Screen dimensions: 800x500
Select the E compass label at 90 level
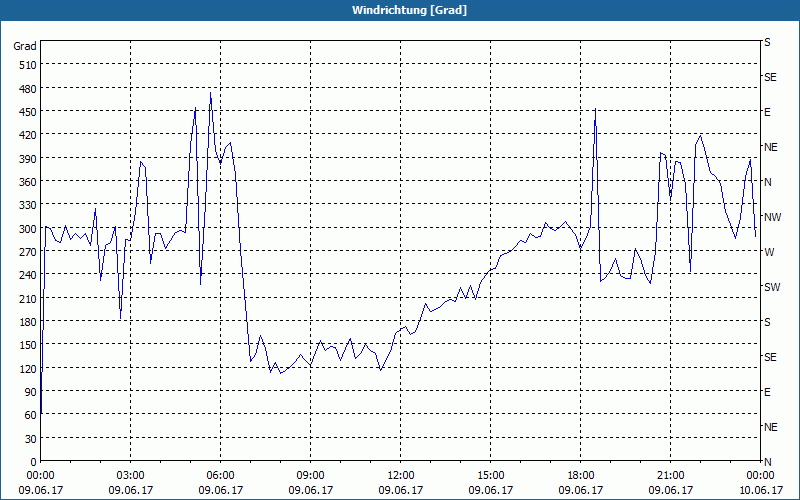767,392
